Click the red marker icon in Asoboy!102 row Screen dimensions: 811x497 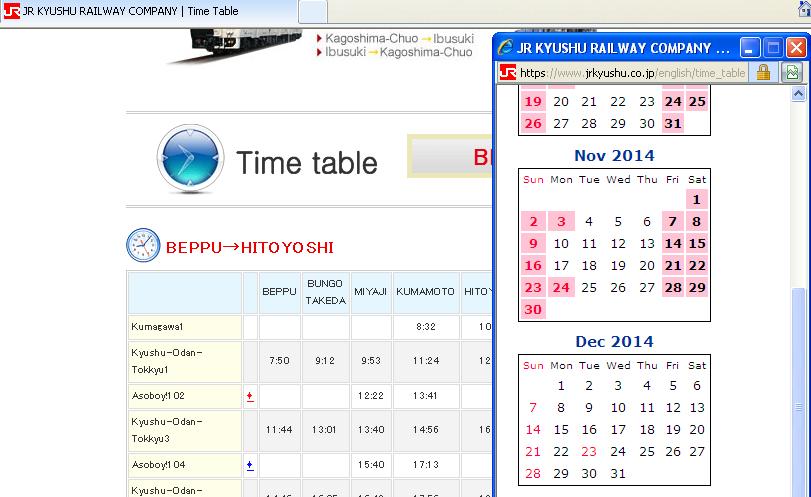[250, 397]
